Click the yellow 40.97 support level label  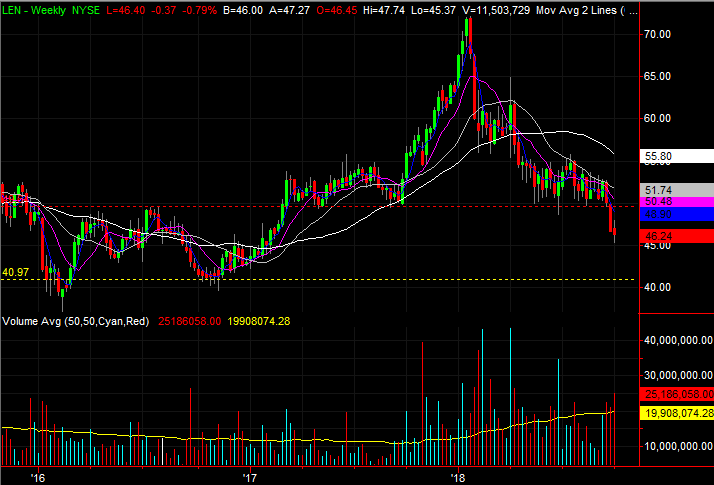15,272
